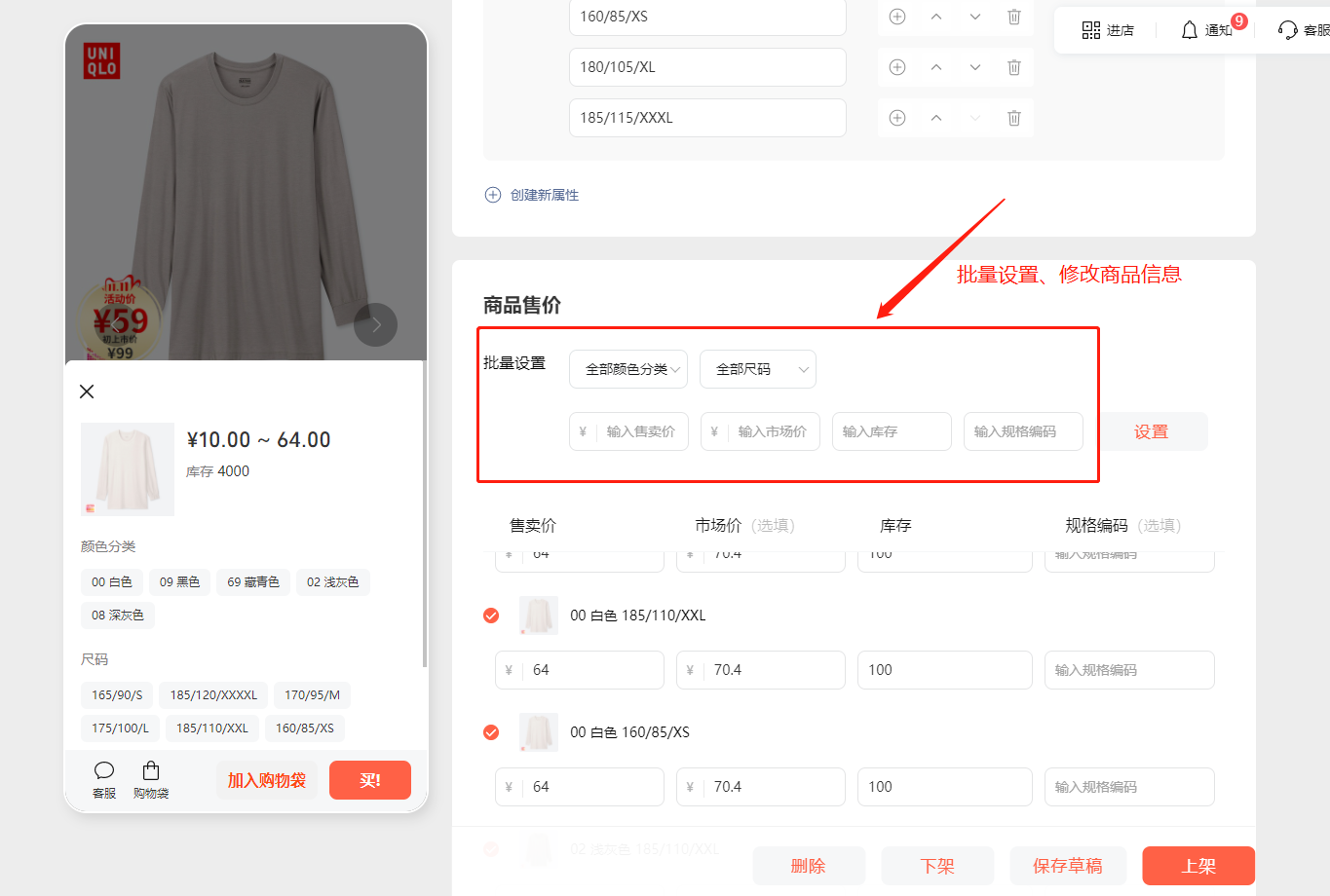Click 上架 publish button
Screen dimensions: 1330x896
(x=1198, y=866)
